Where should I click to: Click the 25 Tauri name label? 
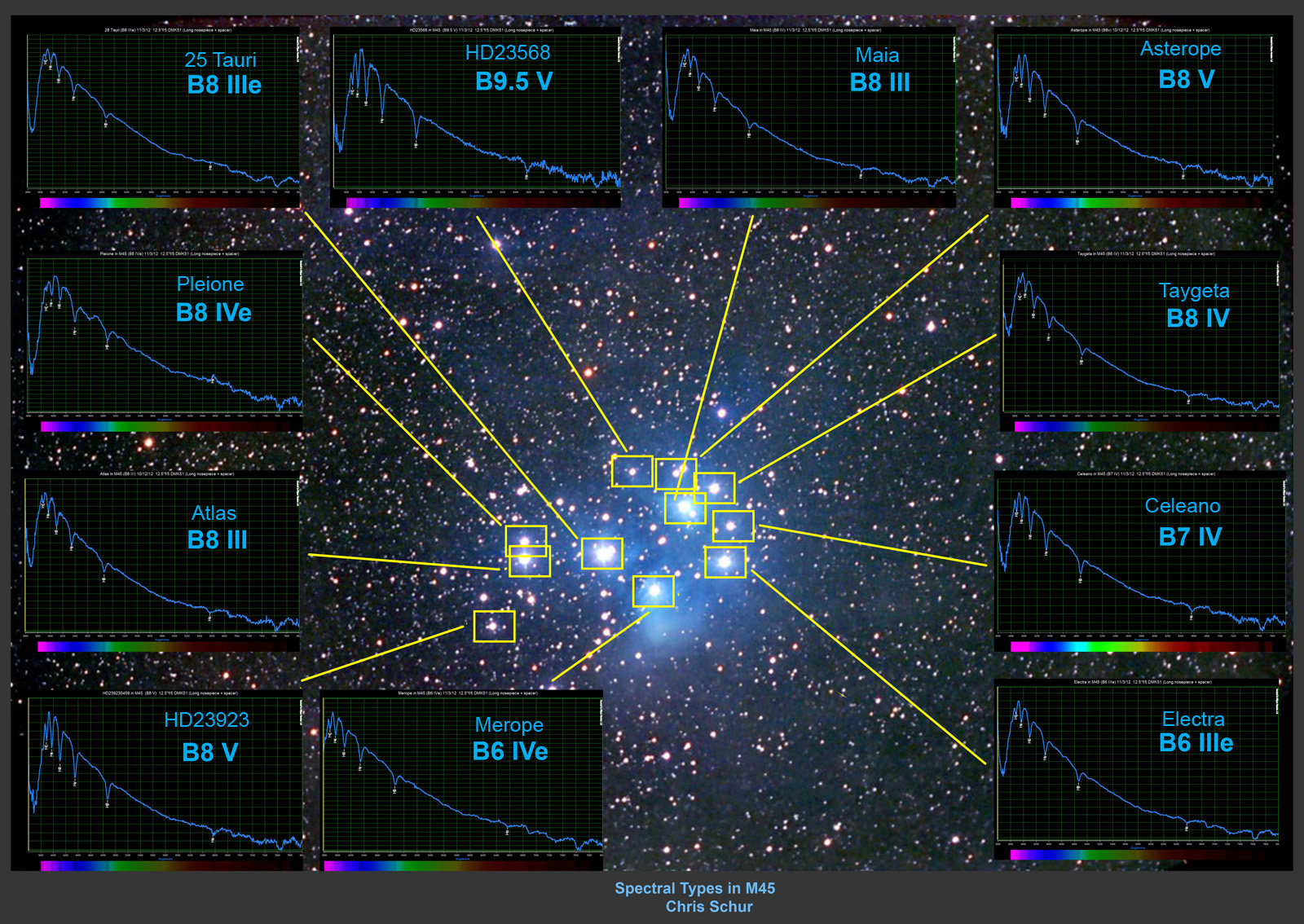220,60
